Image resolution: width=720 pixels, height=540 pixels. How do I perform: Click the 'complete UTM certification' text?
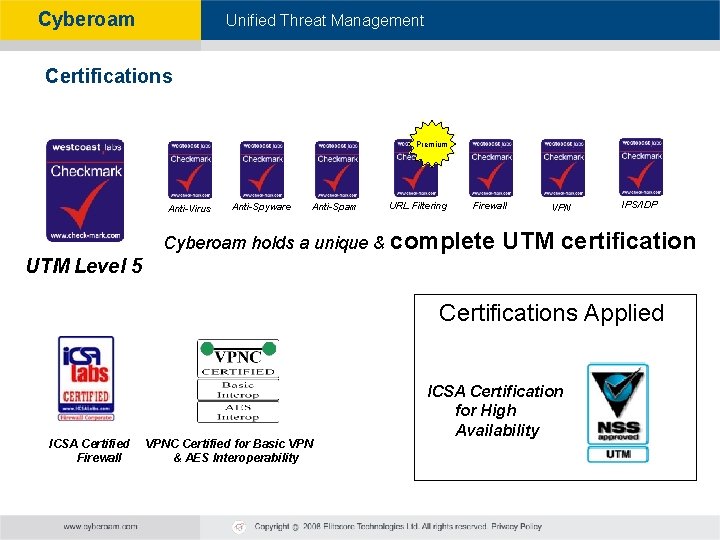click(x=543, y=241)
